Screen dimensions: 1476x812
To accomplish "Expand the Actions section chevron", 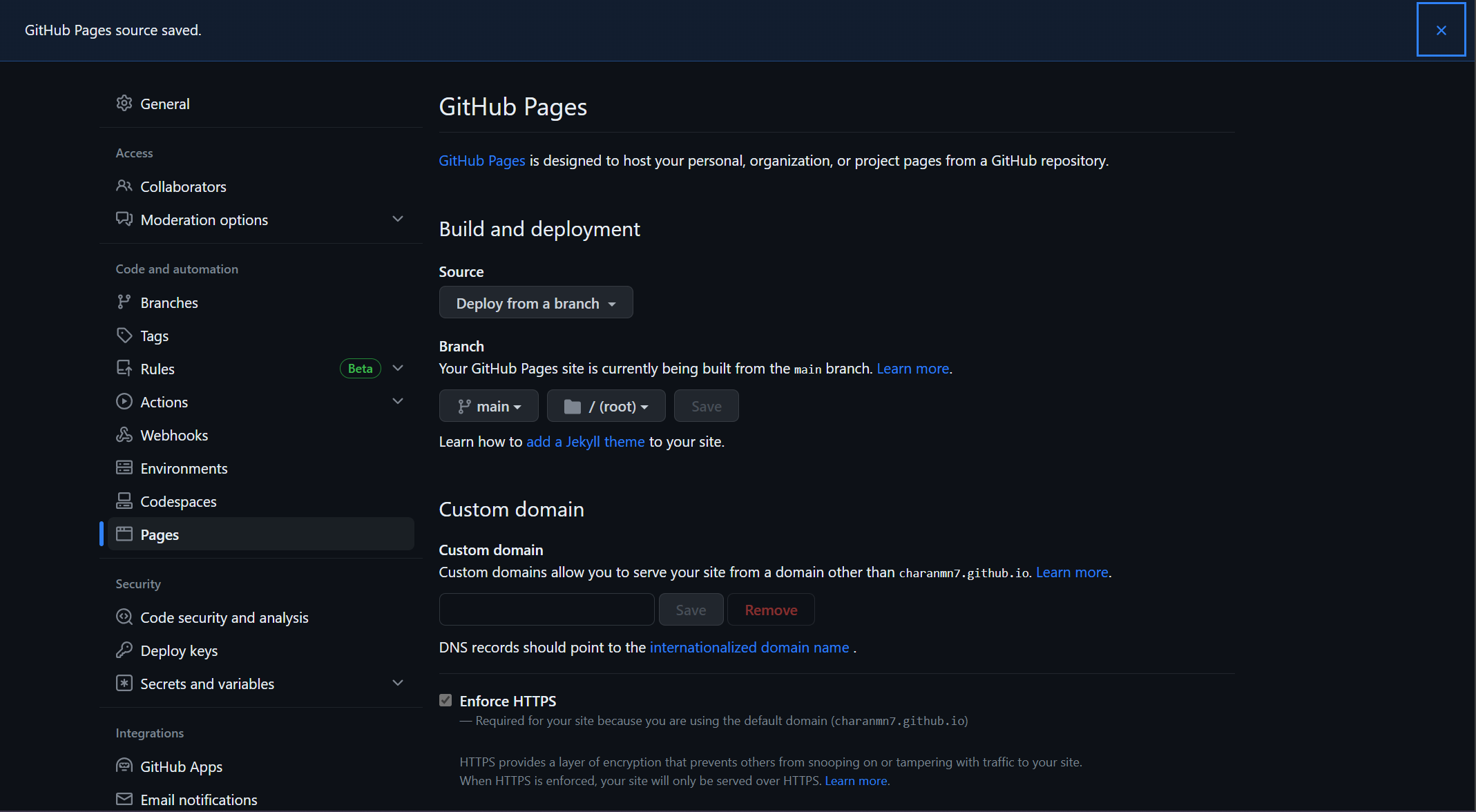I will coord(397,401).
